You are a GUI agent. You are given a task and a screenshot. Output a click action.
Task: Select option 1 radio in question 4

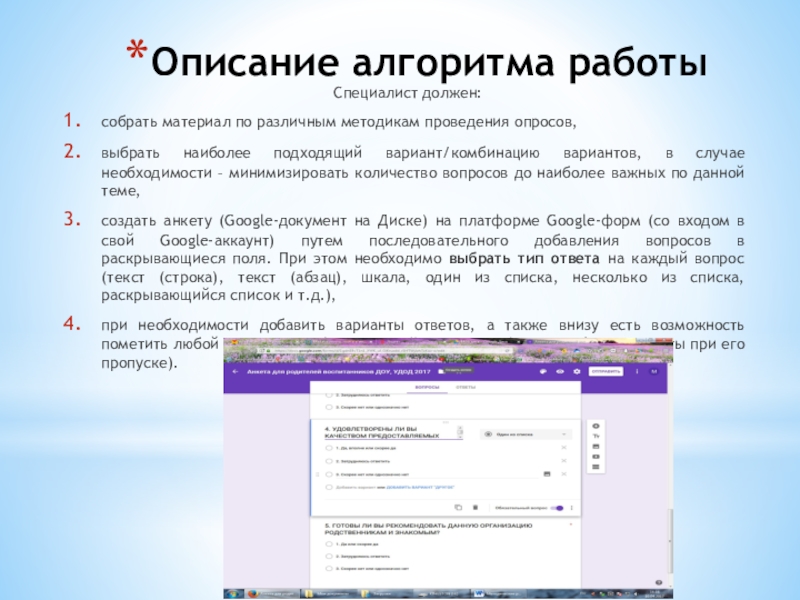[x=329, y=448]
